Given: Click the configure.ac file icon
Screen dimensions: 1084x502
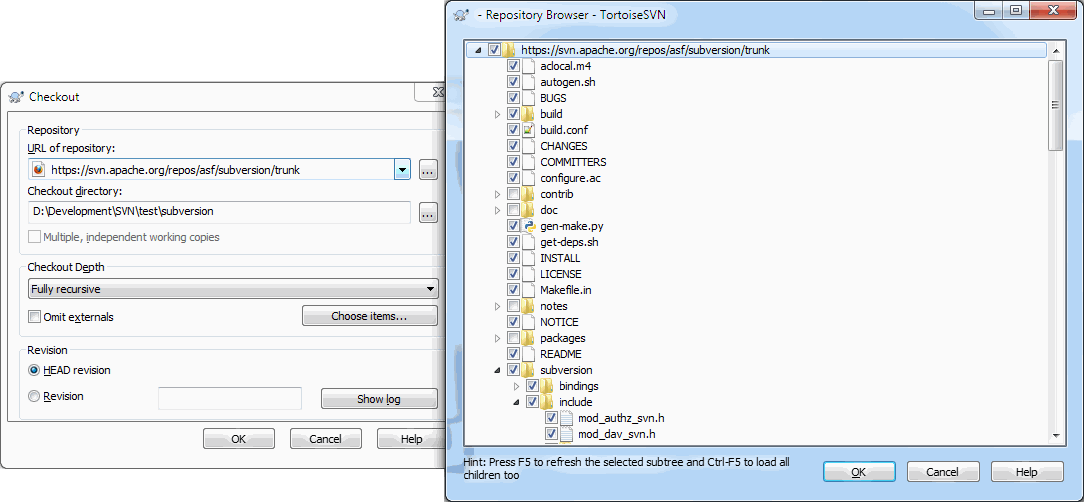Looking at the screenshot, I should (x=528, y=178).
